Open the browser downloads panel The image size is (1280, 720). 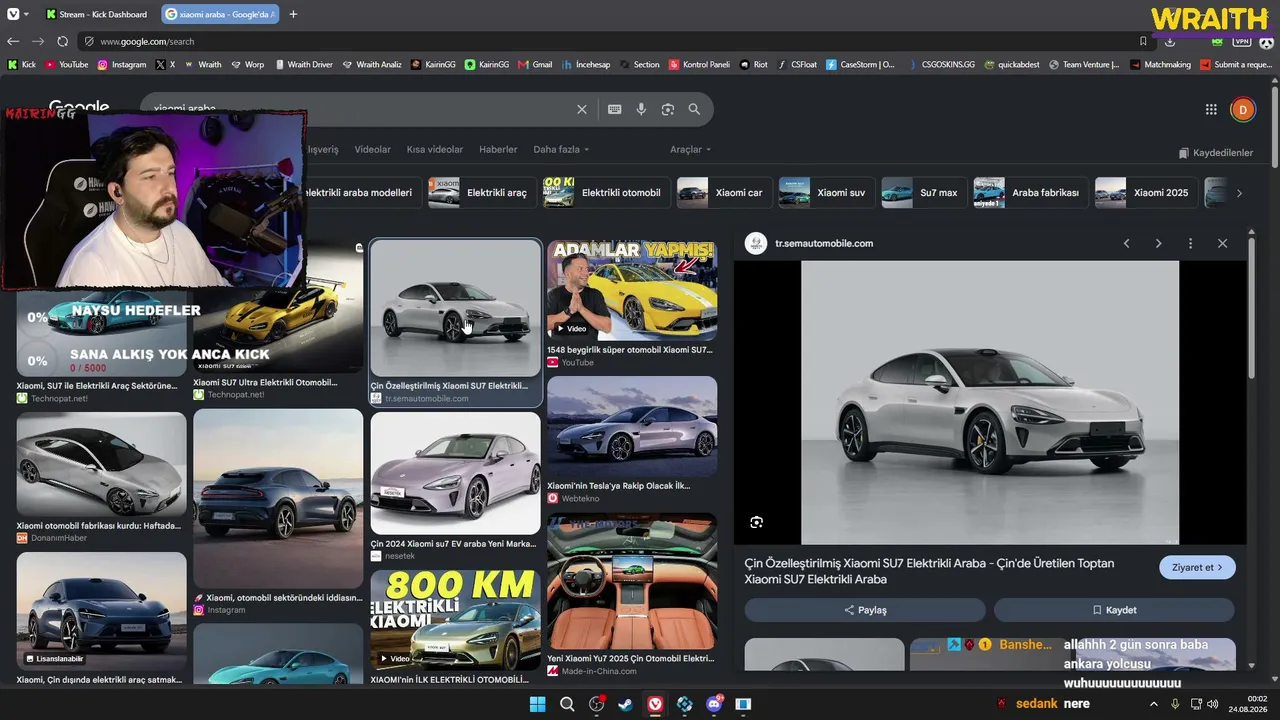tap(1170, 41)
